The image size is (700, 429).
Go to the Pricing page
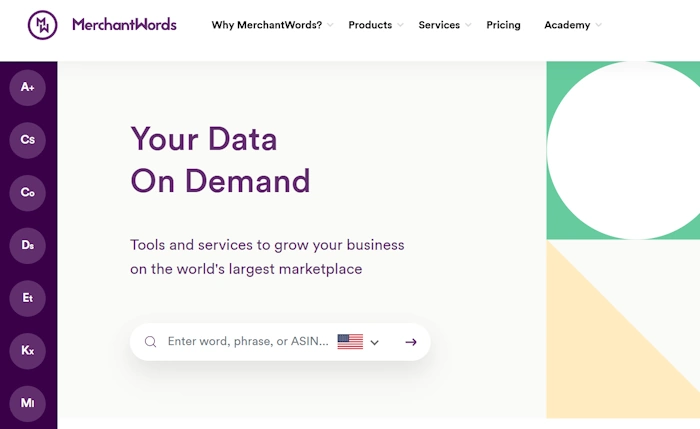click(x=503, y=25)
